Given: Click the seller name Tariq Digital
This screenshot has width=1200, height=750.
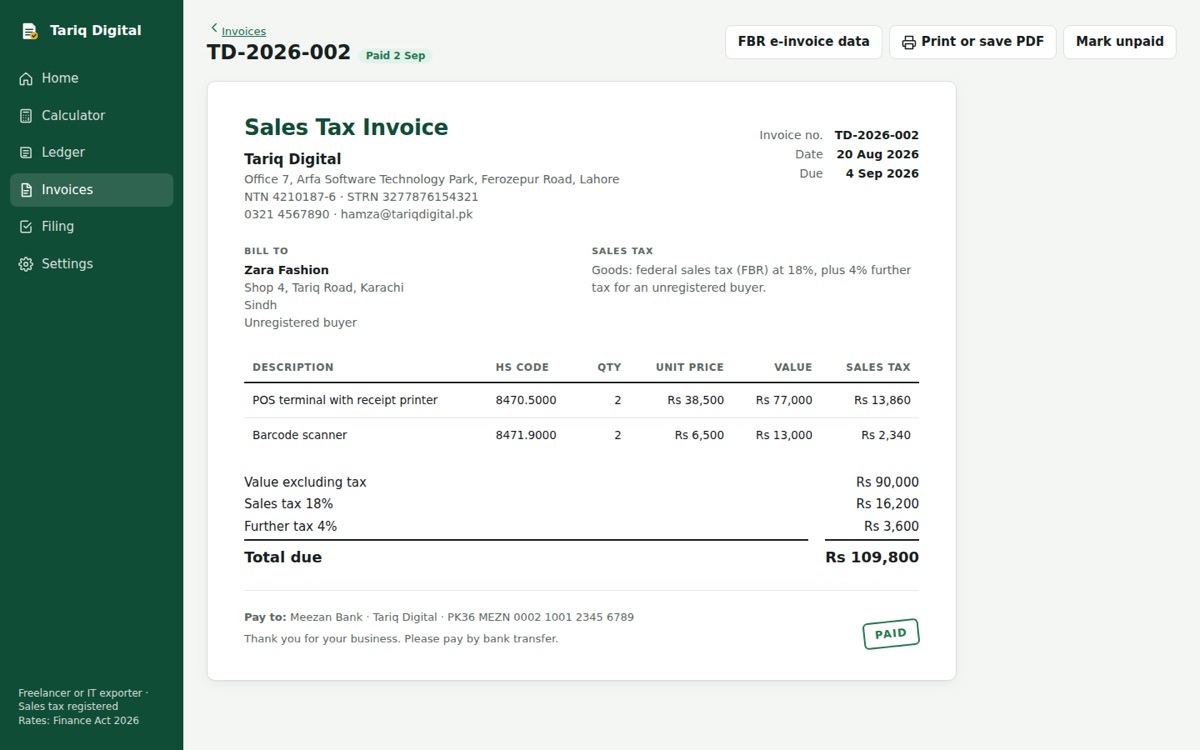Looking at the screenshot, I should point(293,159).
